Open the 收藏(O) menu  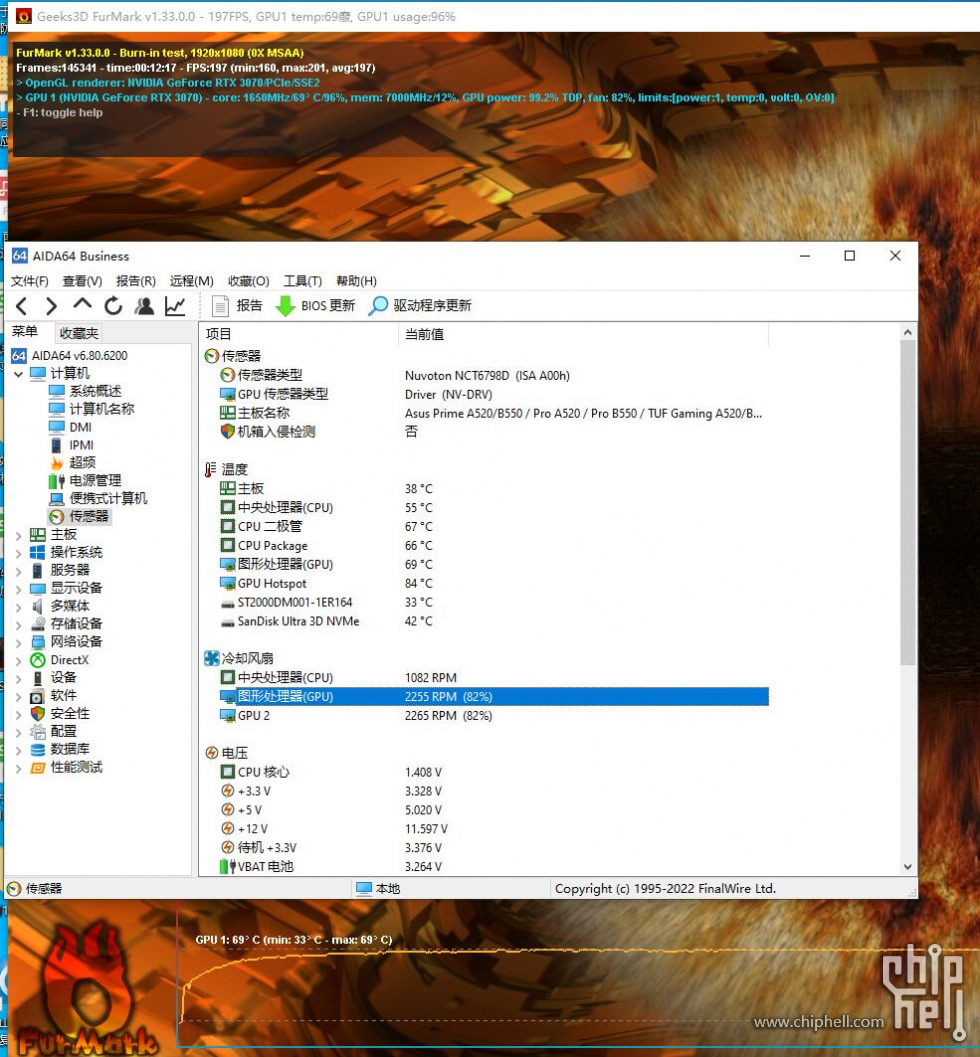(x=248, y=281)
